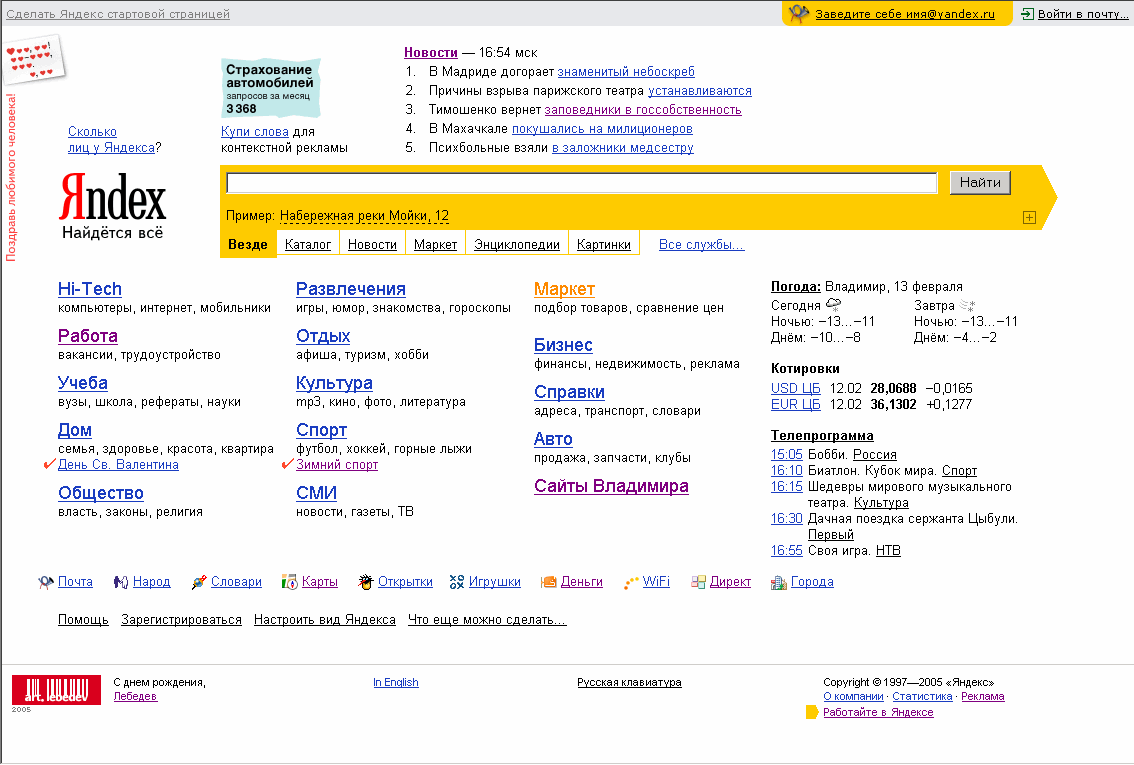Open the USD ЦБ exchange rate link

796,388
